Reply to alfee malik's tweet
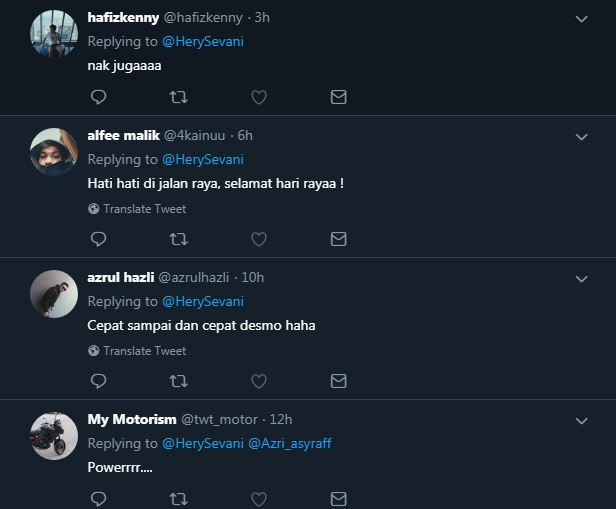 pyautogui.click(x=98, y=239)
